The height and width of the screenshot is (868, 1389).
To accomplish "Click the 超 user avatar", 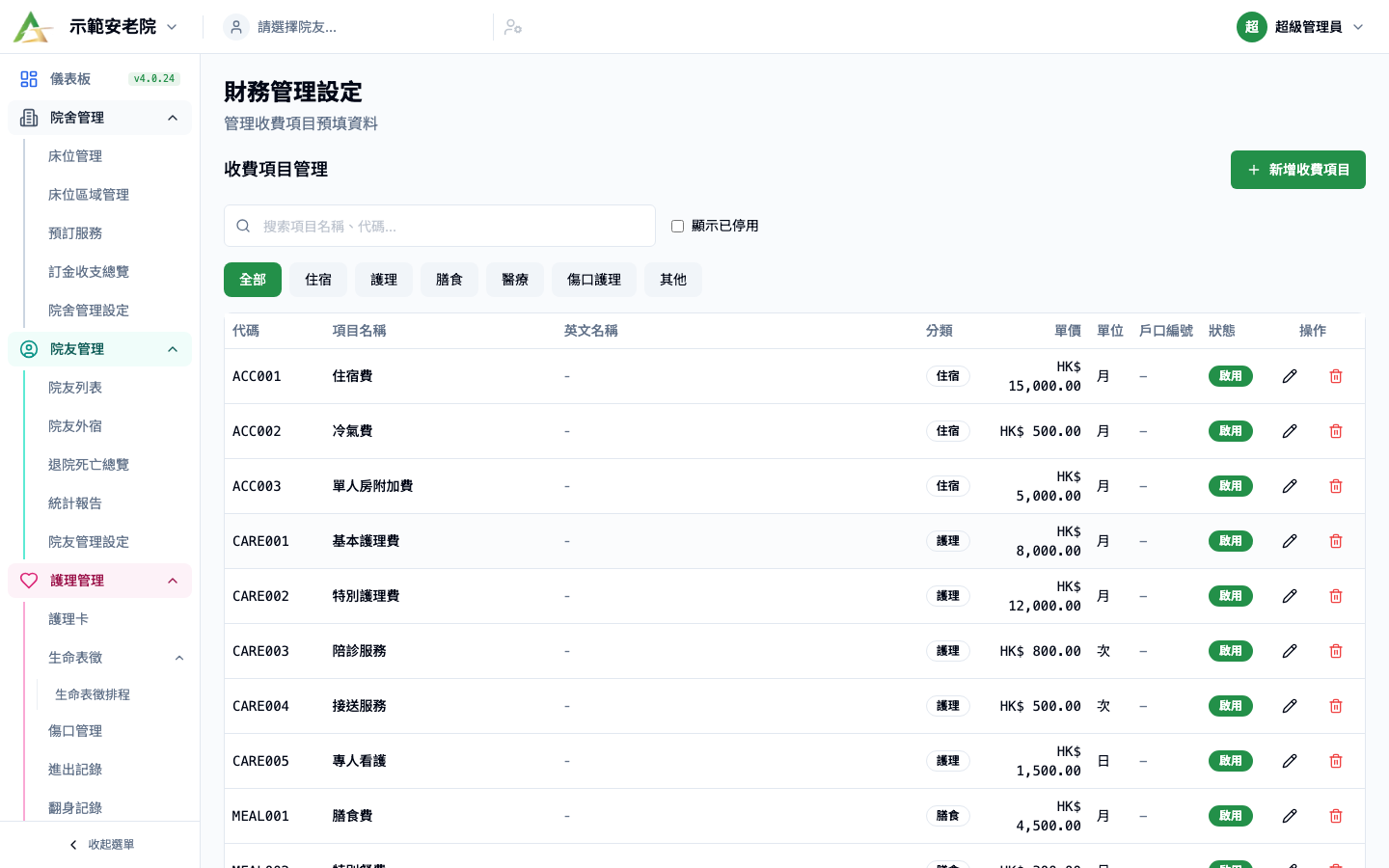I will (1251, 27).
